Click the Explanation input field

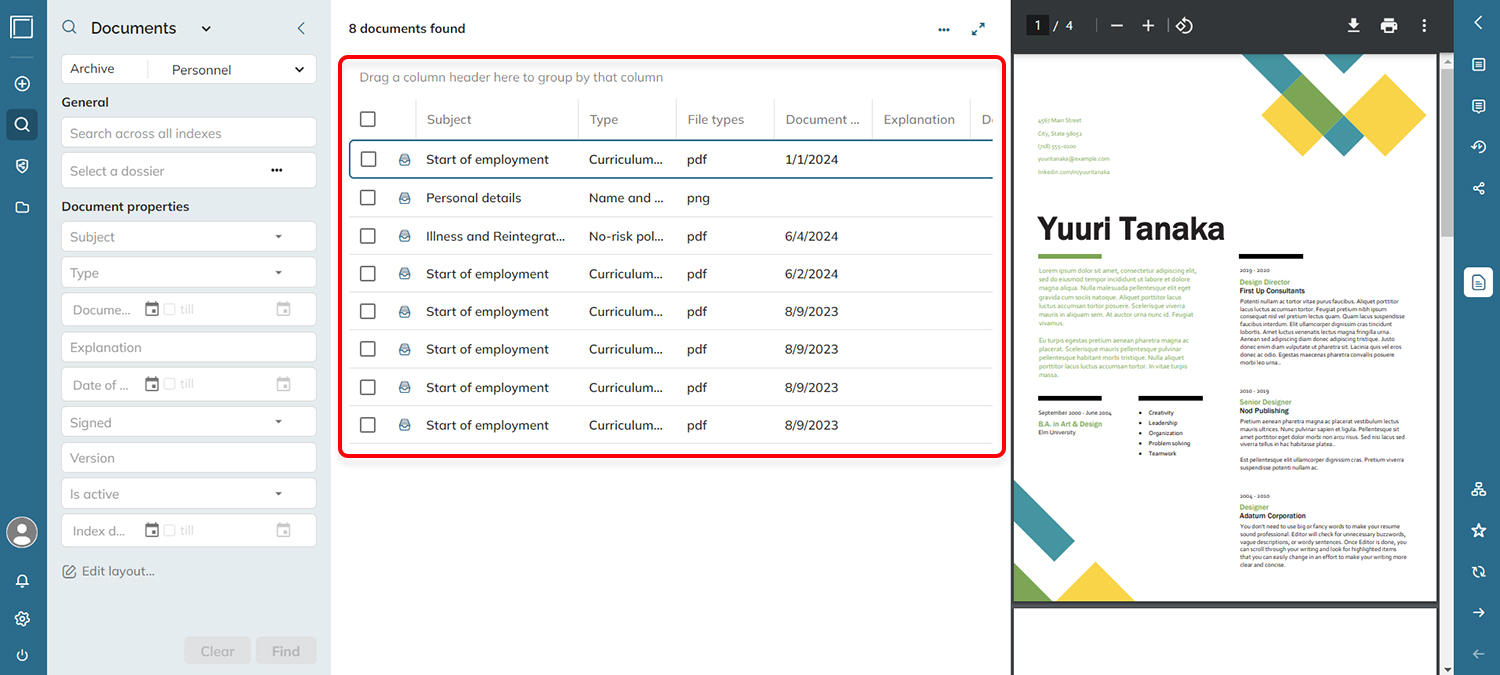point(189,347)
